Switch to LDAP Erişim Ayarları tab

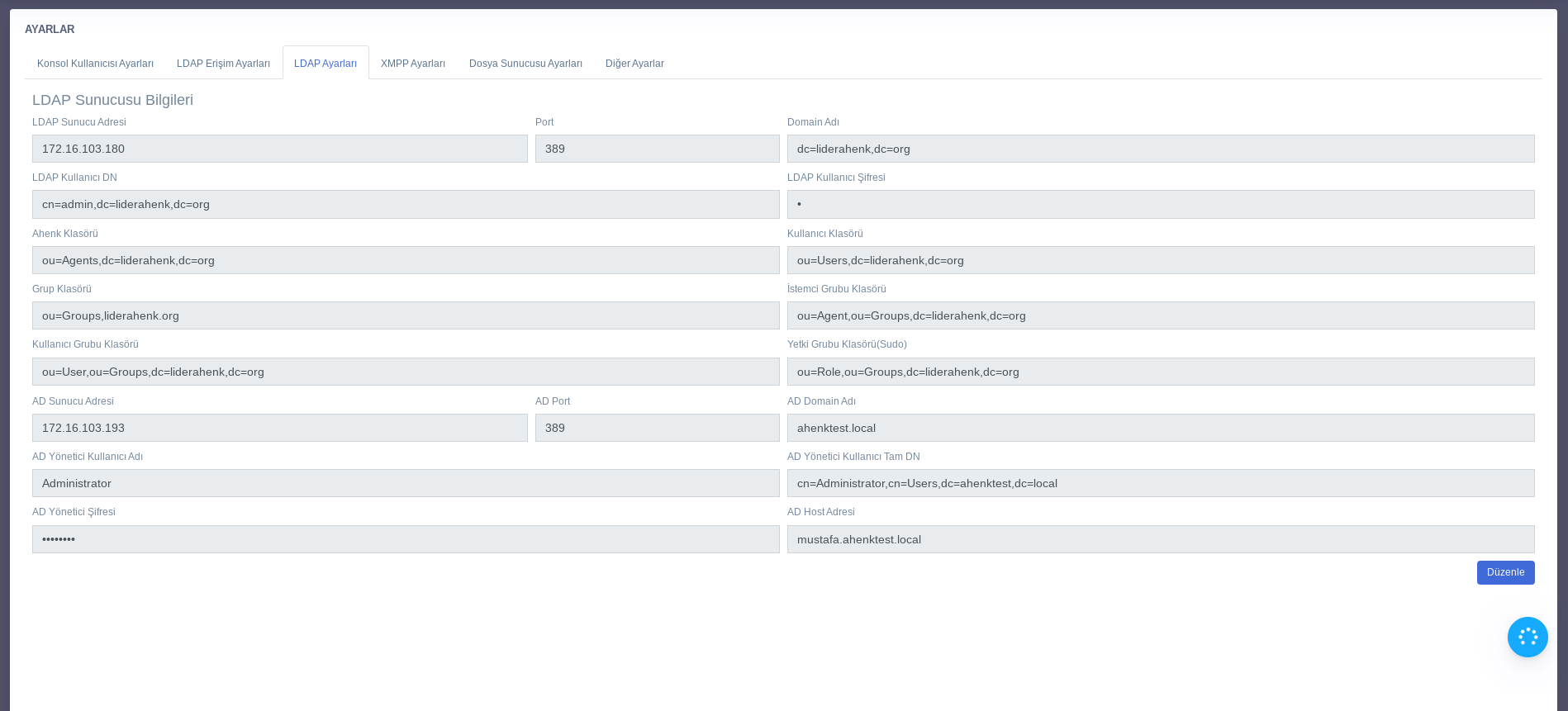pyautogui.click(x=223, y=64)
